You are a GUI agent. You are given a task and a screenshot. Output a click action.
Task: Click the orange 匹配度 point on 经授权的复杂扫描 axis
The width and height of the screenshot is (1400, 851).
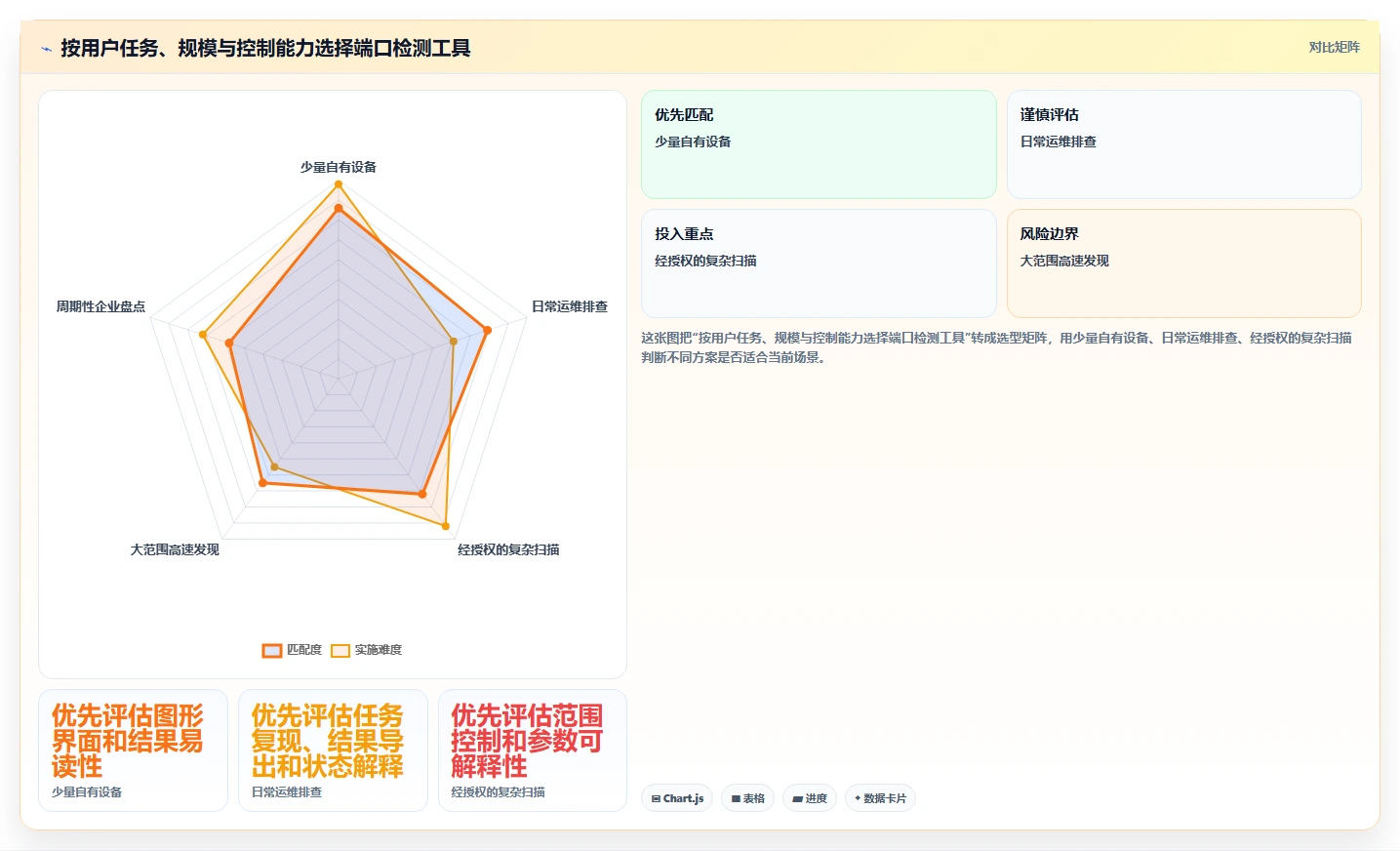coord(422,495)
